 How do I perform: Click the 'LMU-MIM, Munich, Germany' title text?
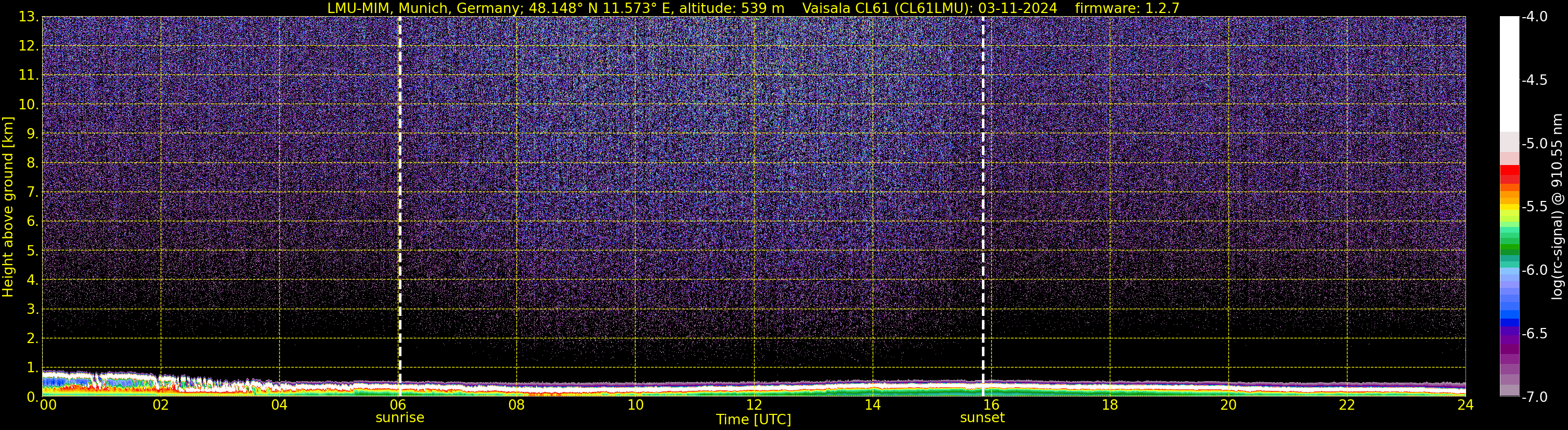418,8
